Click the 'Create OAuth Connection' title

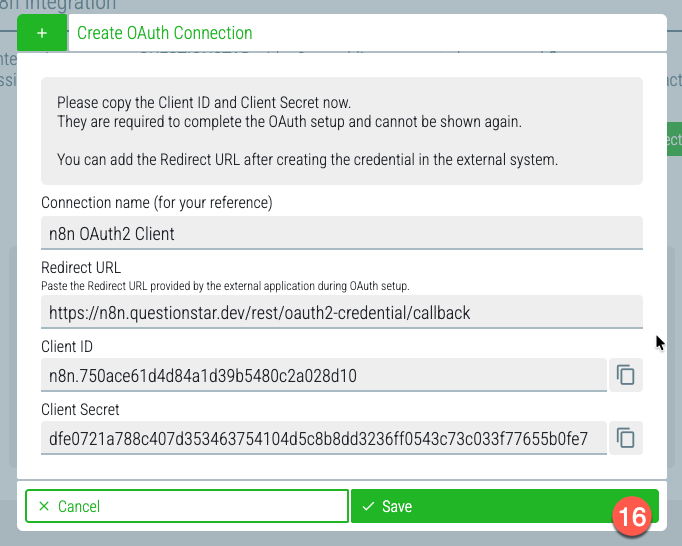coord(164,33)
